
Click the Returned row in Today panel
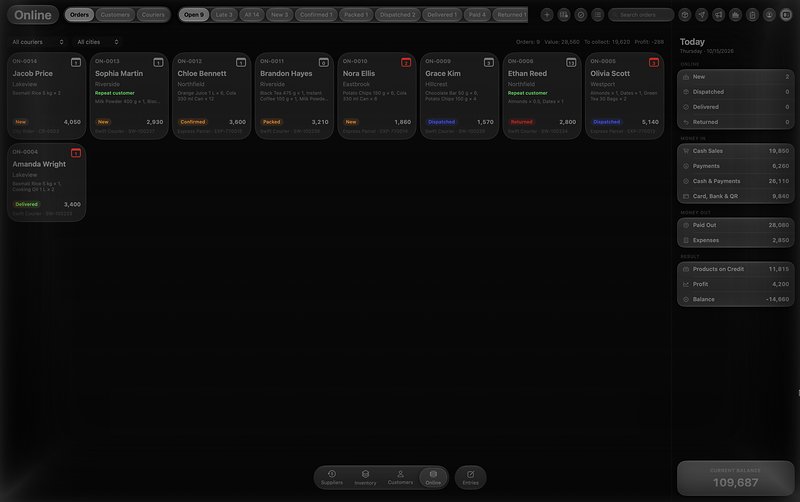pos(735,122)
